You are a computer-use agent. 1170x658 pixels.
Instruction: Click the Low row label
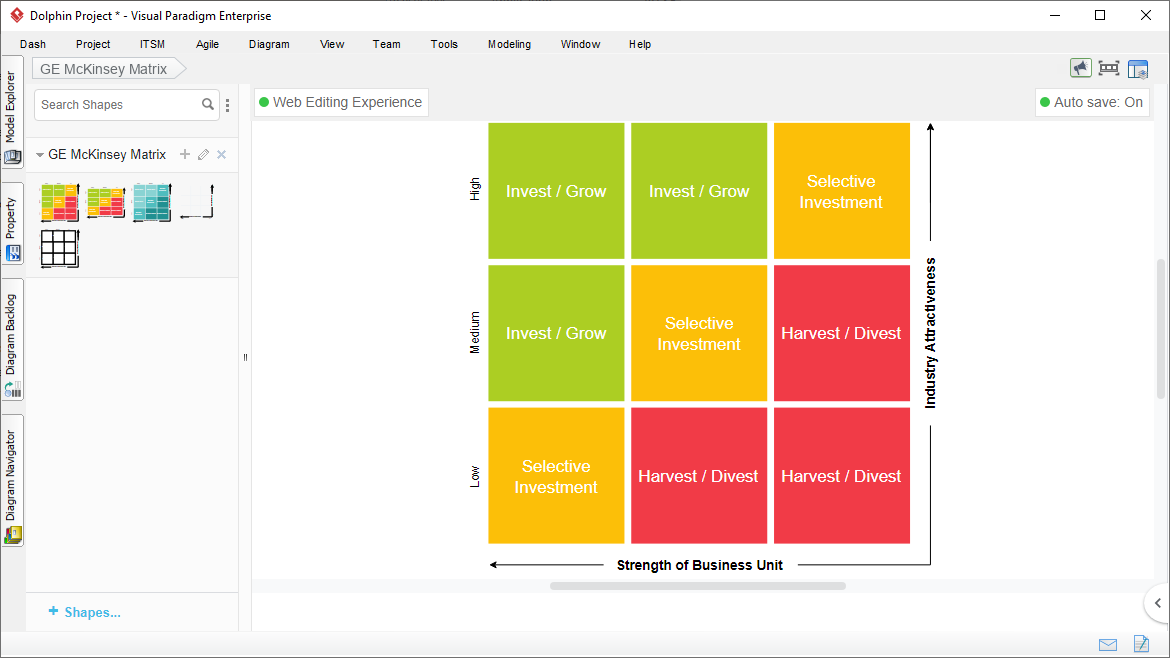(475, 477)
